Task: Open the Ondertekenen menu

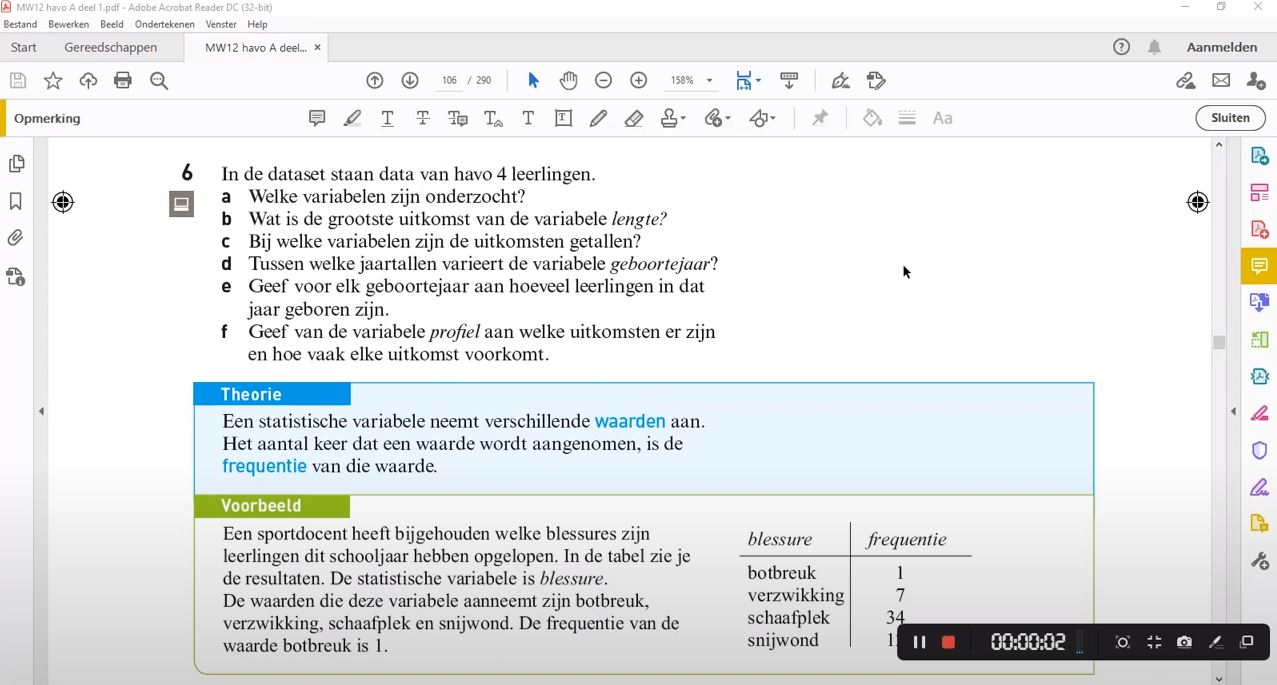Action: tap(164, 24)
